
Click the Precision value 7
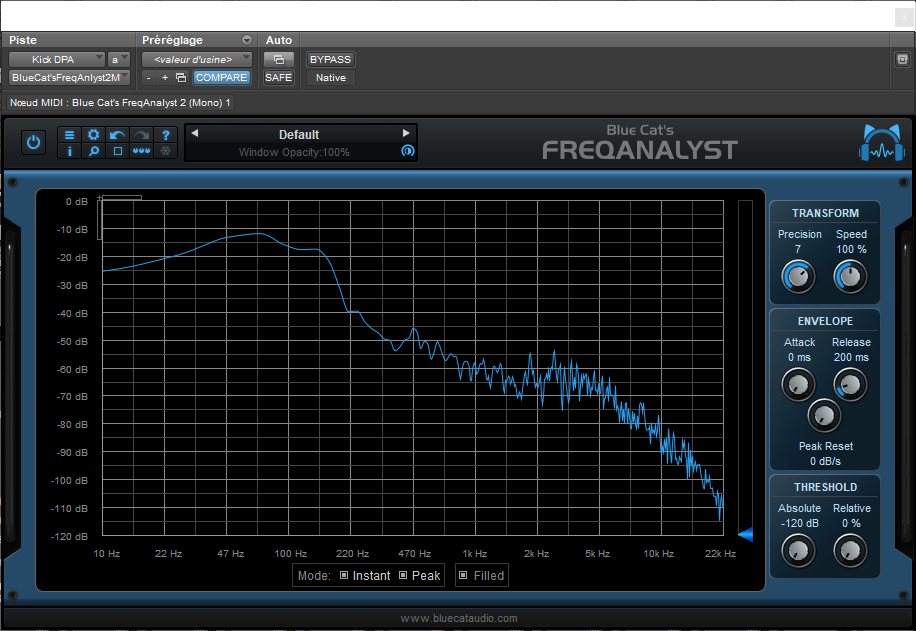[x=798, y=249]
